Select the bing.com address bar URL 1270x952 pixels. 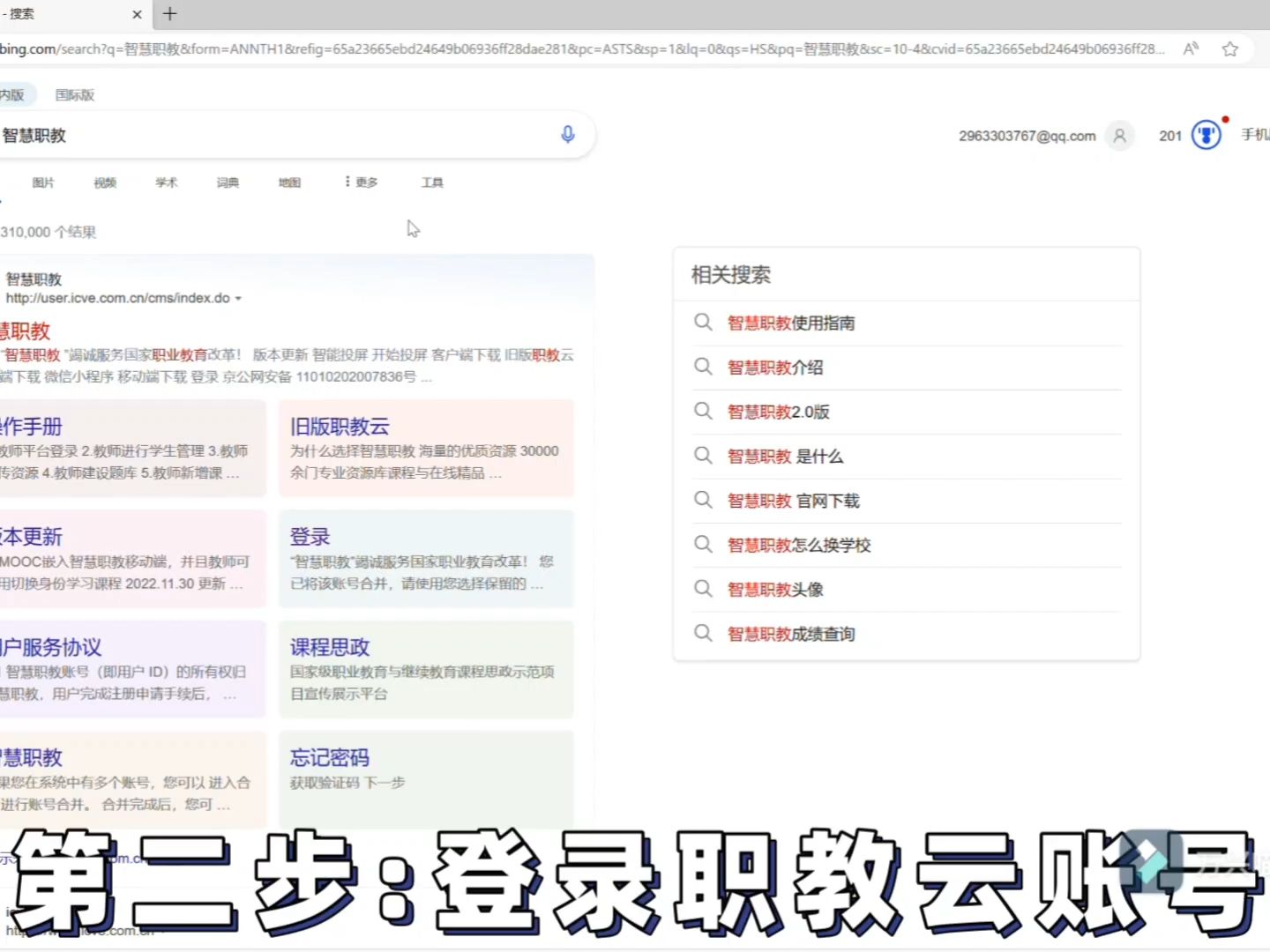(582, 49)
